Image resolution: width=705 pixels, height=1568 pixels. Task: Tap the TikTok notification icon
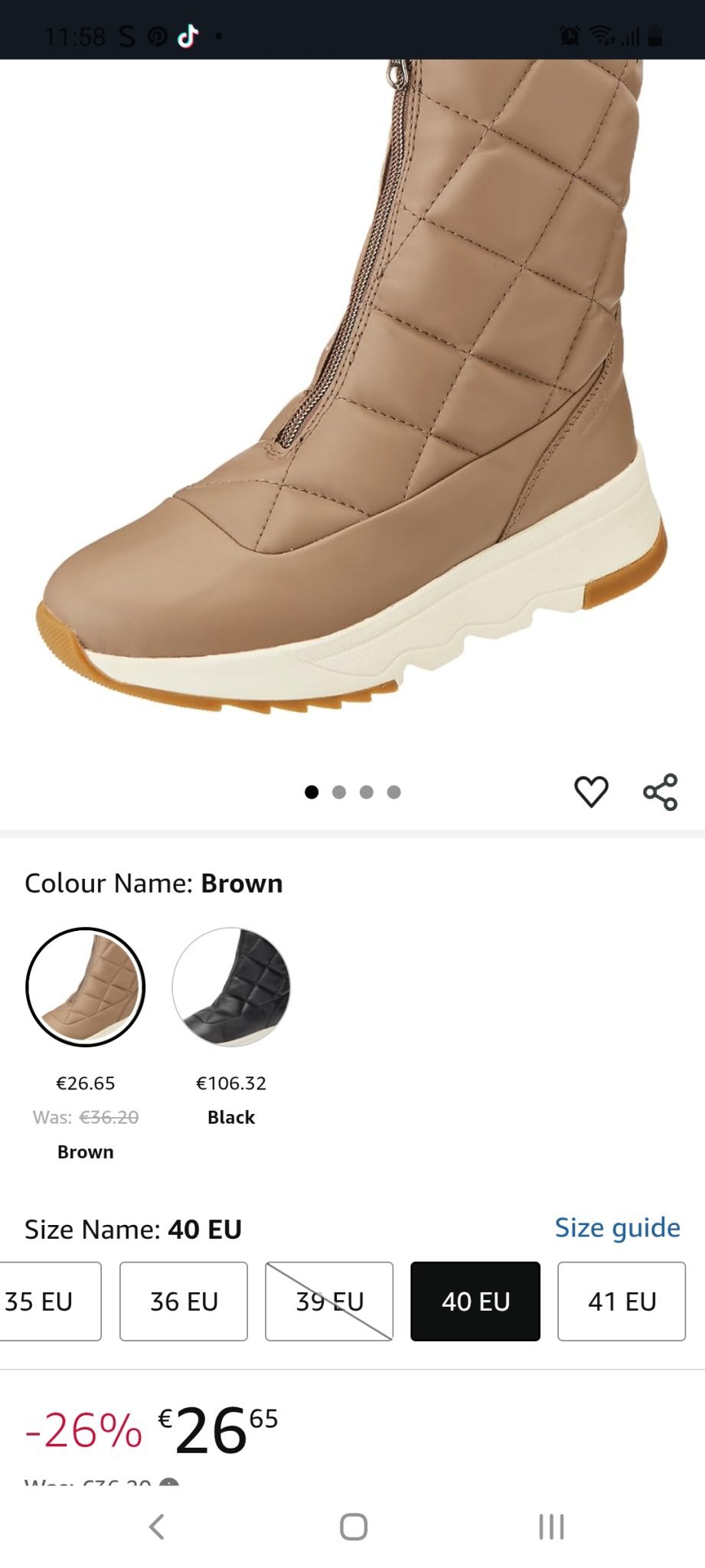(x=188, y=36)
